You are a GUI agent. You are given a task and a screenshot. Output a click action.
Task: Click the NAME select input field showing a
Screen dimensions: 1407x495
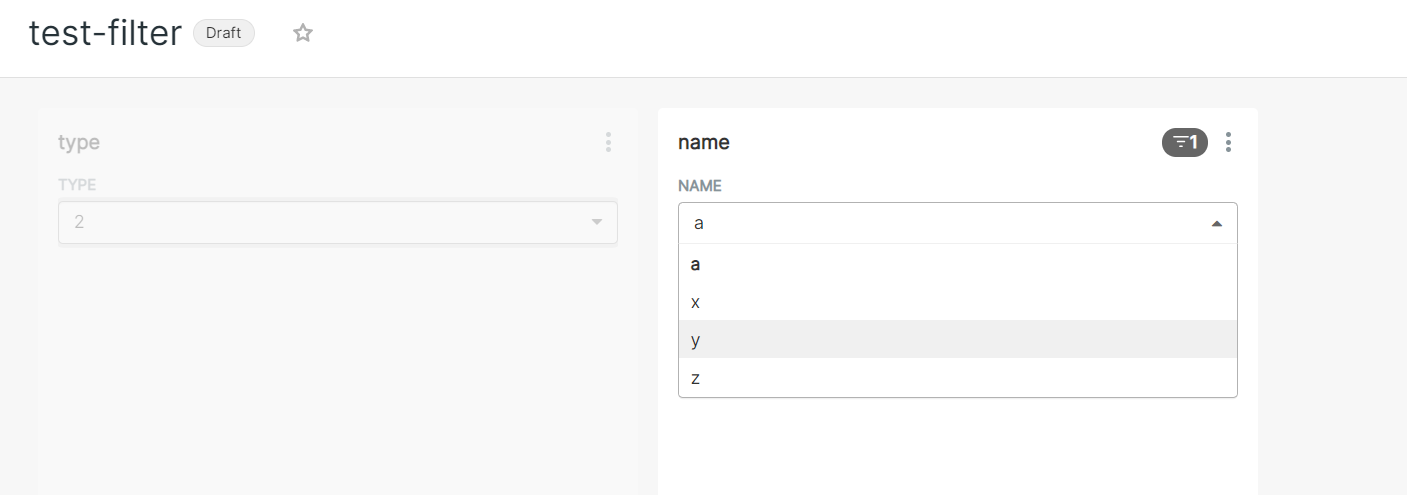(x=958, y=223)
